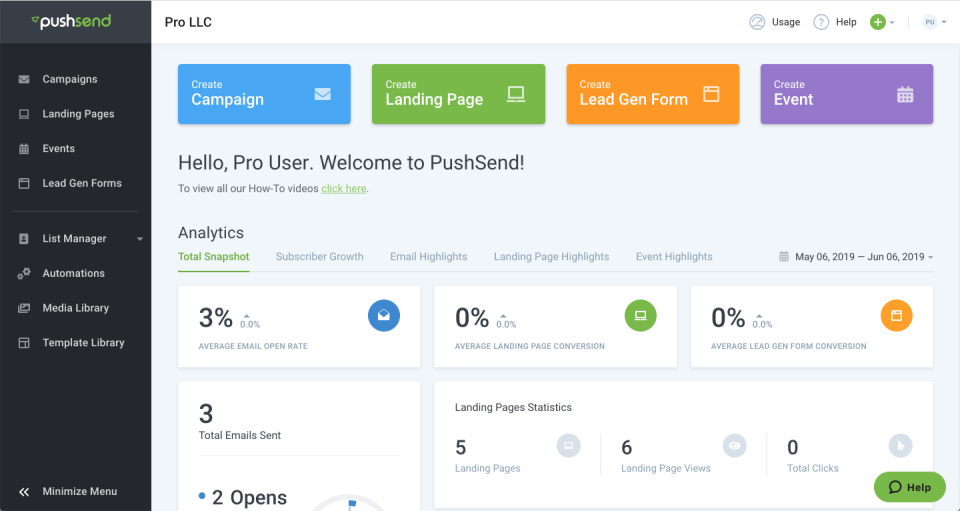The image size is (960, 511).
Task: Click the '2 Opens' value
Action: point(249,498)
